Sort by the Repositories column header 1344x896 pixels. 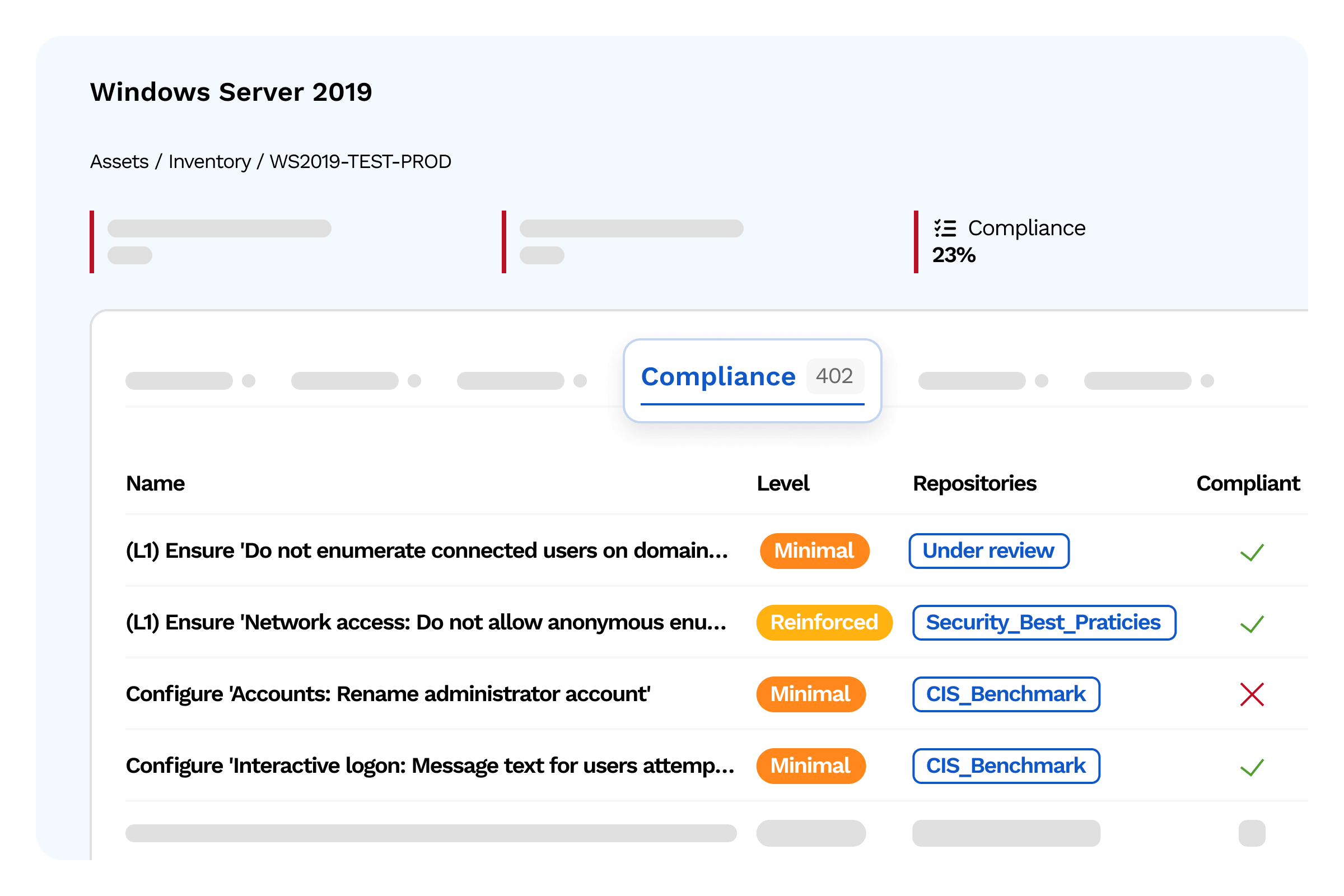point(975,483)
